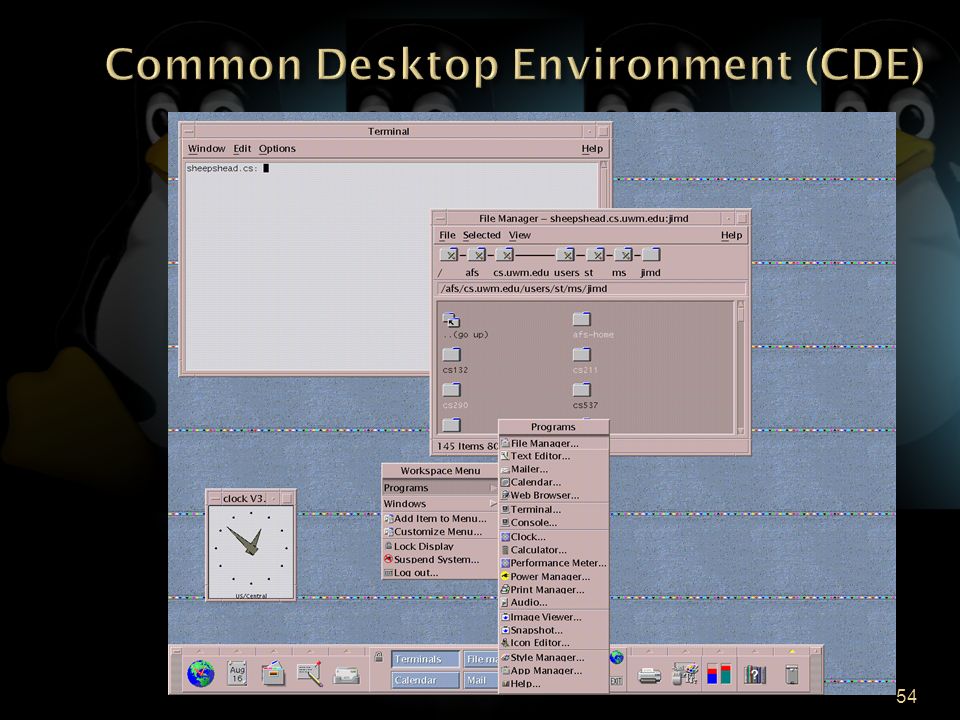
Task: Click the lock display padlock icon
Action: [378, 657]
